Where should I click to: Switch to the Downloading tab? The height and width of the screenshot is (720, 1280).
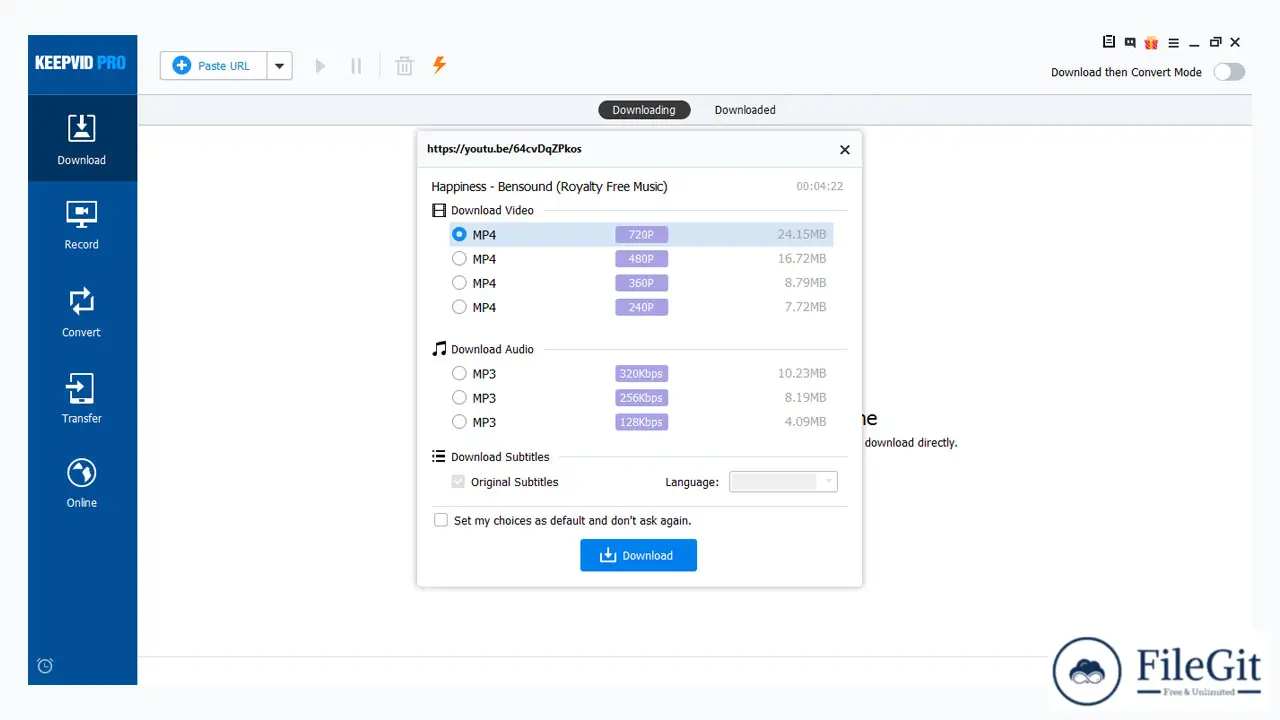coord(644,110)
